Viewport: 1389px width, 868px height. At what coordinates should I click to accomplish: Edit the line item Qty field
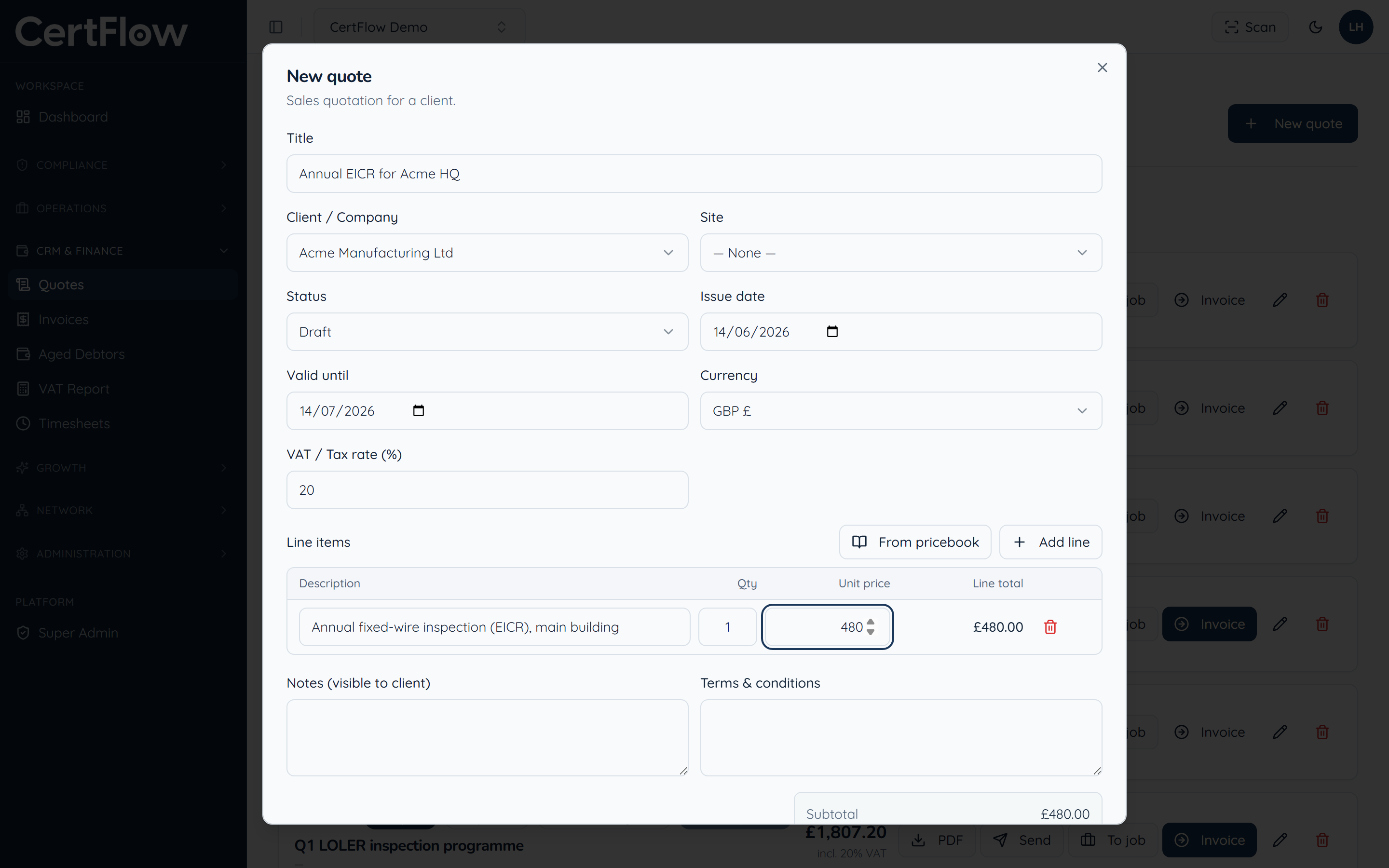coord(727,627)
